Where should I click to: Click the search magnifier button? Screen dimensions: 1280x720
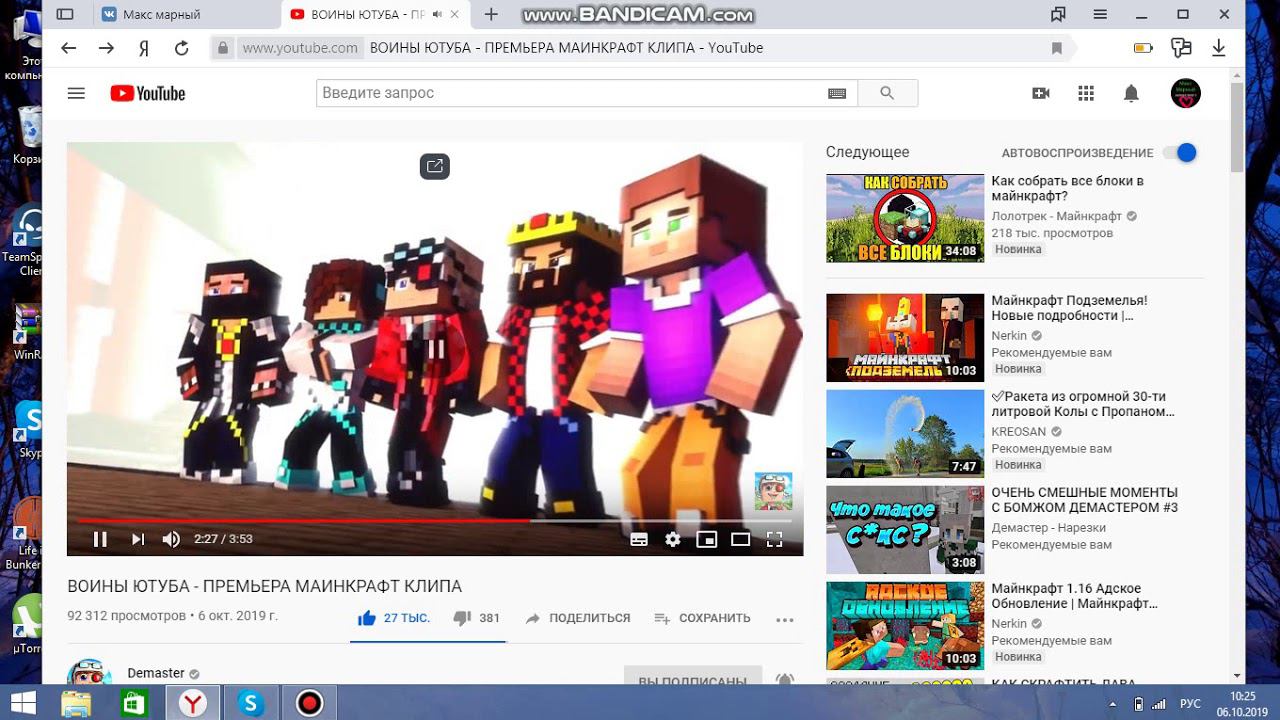[887, 93]
